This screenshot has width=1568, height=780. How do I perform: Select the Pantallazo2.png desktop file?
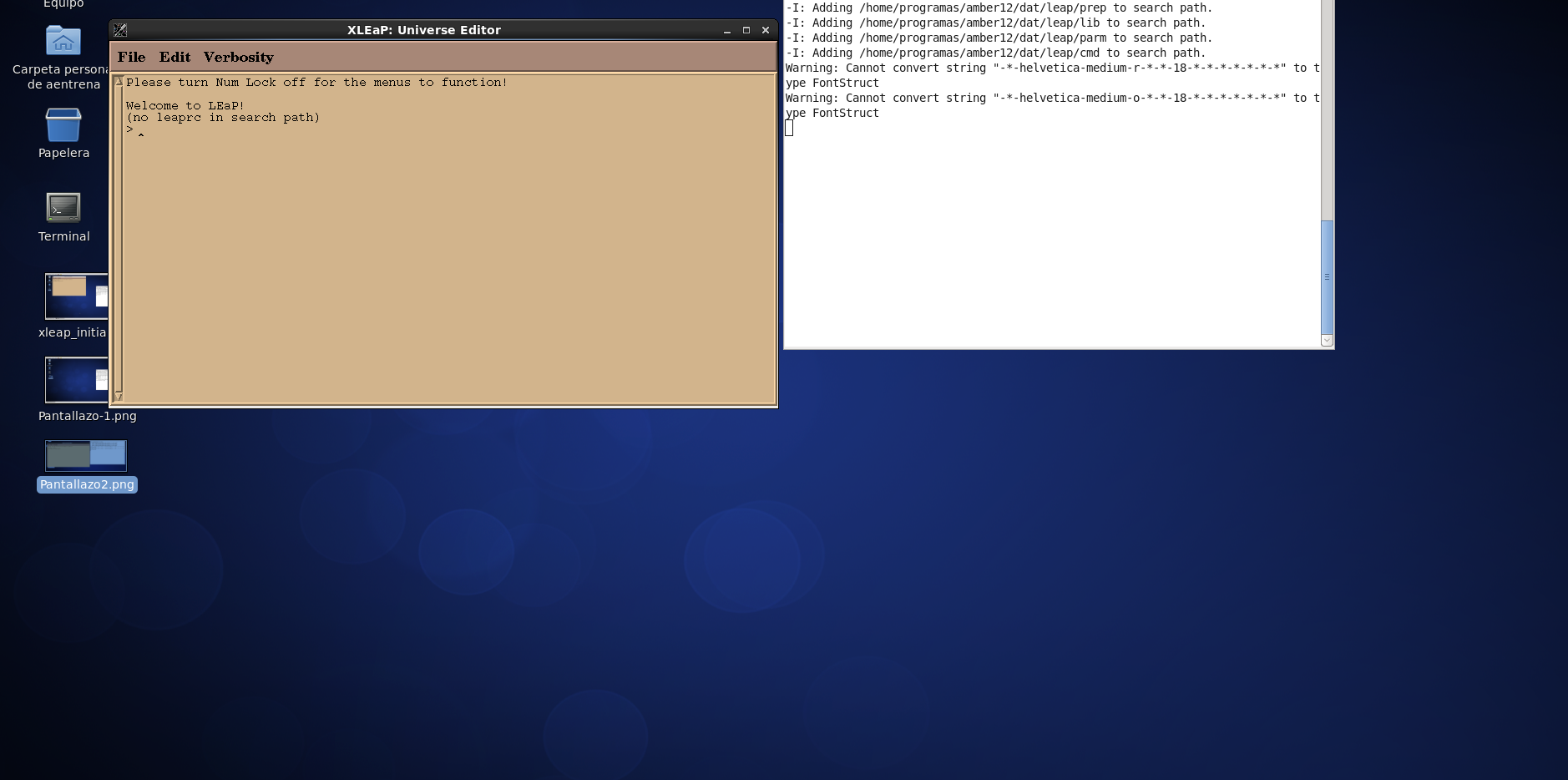click(86, 456)
